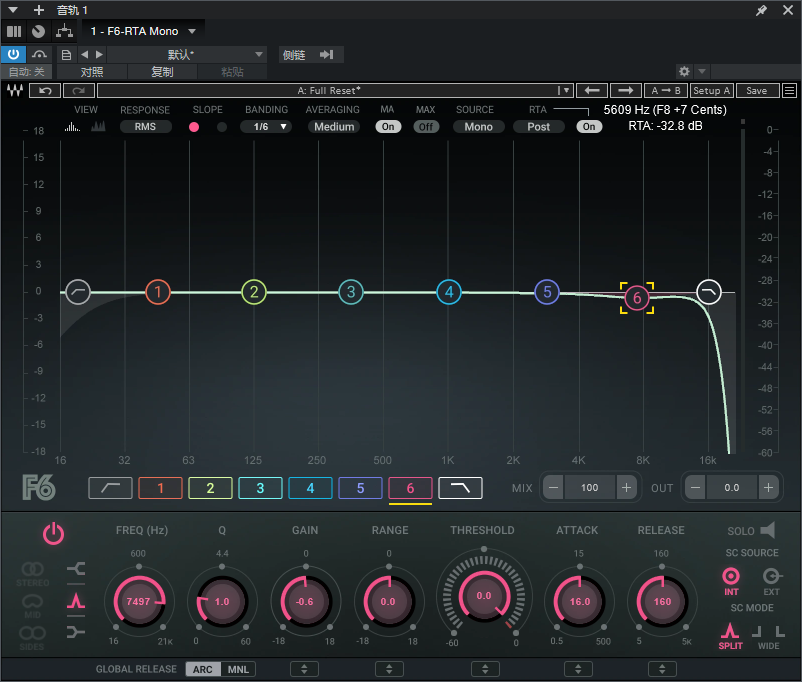Toggle the RTA On switch
Image resolution: width=802 pixels, height=682 pixels.
[x=589, y=126]
